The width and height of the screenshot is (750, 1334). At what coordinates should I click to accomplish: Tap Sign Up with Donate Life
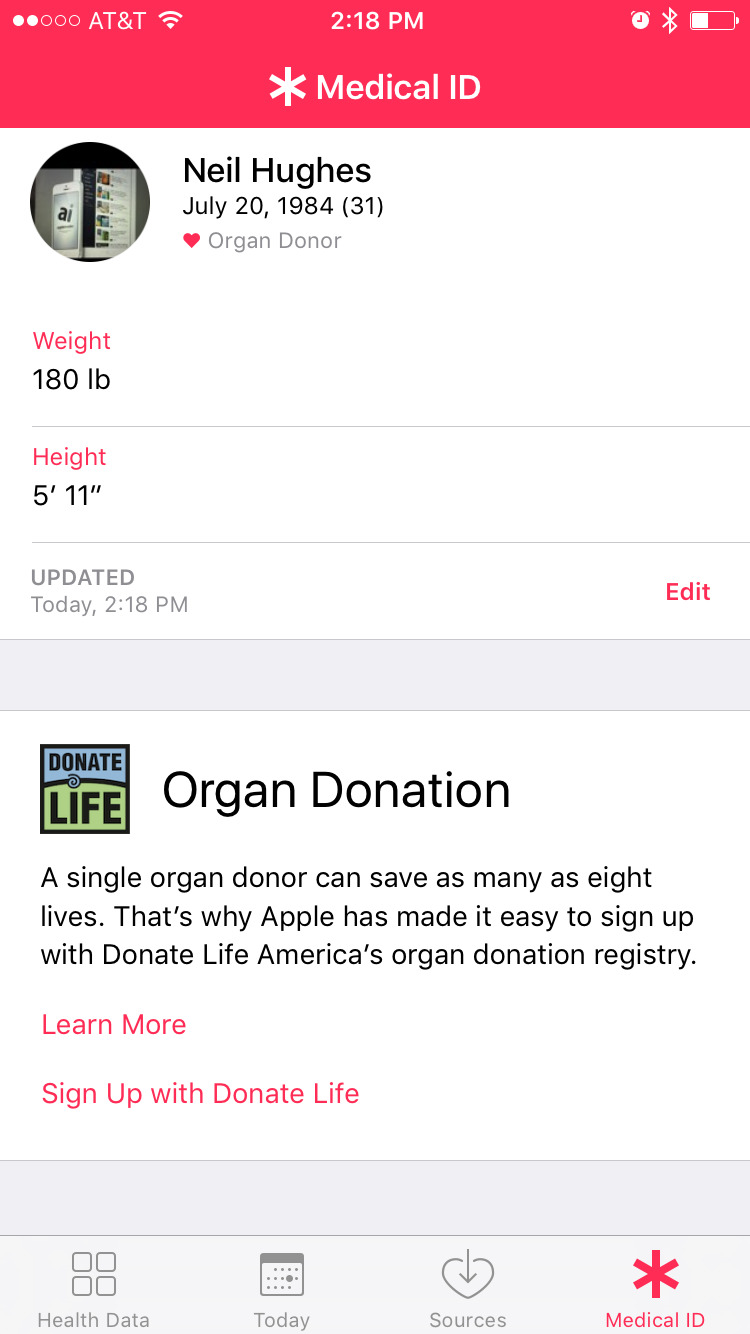coord(200,1093)
